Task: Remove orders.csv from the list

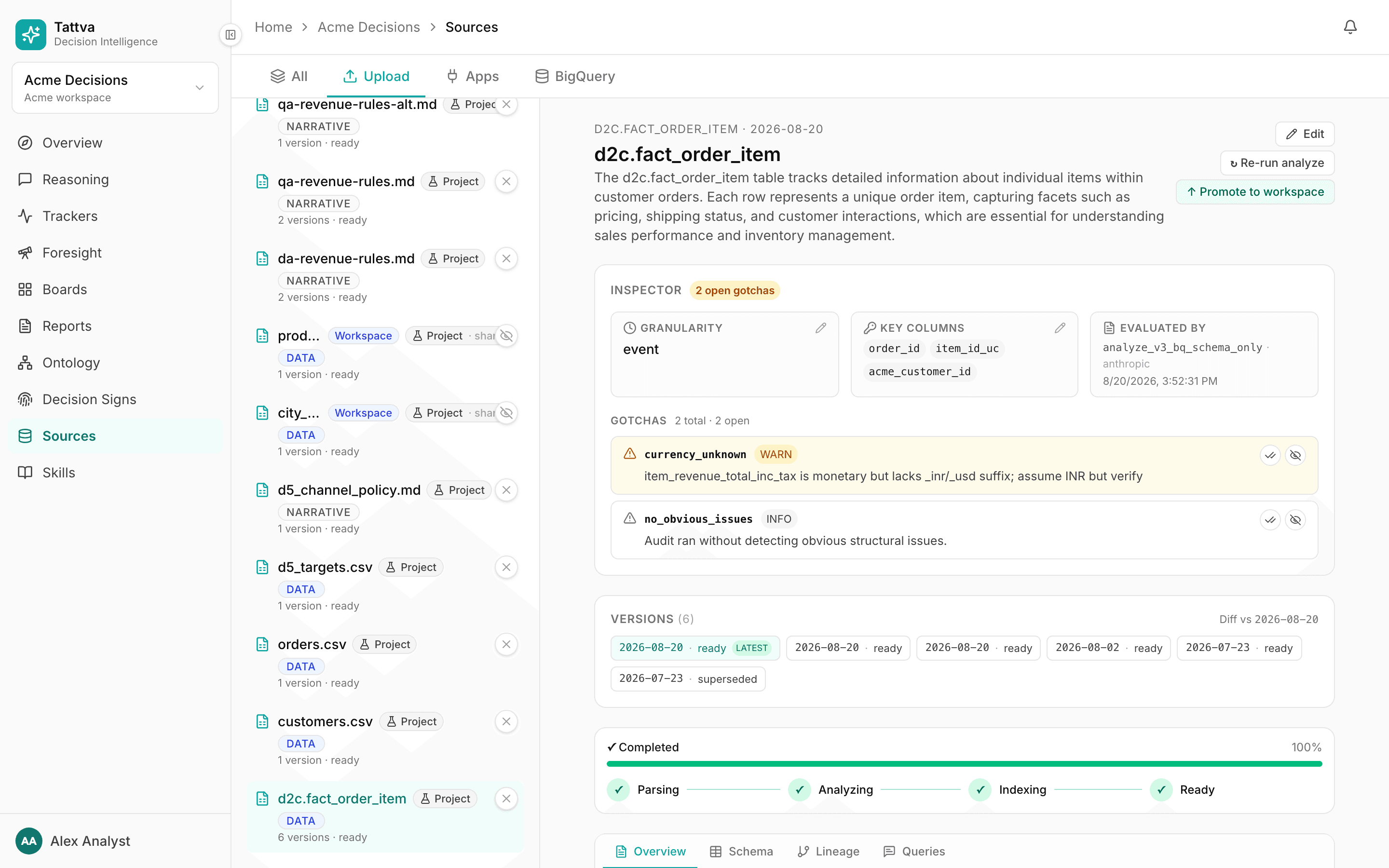Action: pyautogui.click(x=506, y=644)
